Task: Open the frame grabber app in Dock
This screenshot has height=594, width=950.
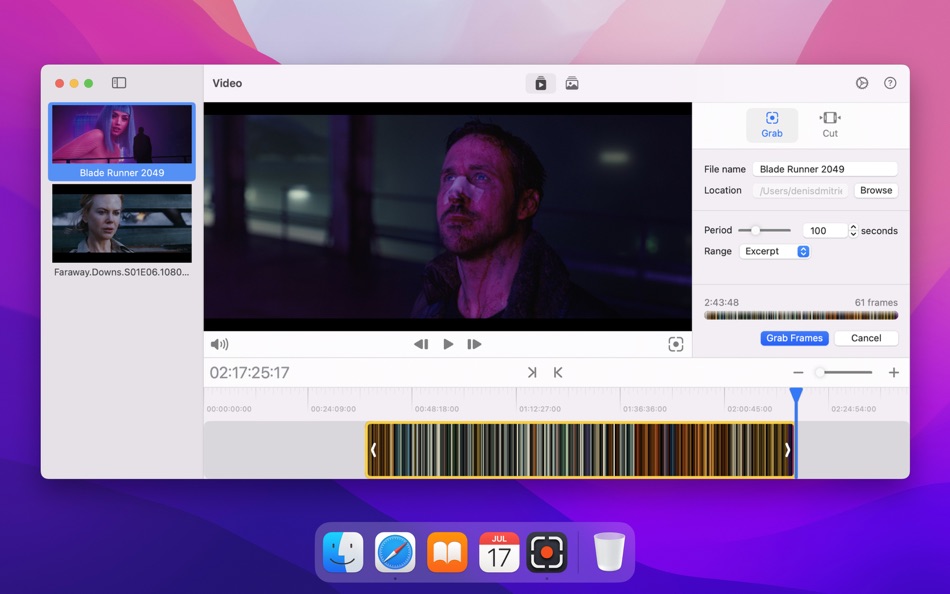Action: [546, 552]
